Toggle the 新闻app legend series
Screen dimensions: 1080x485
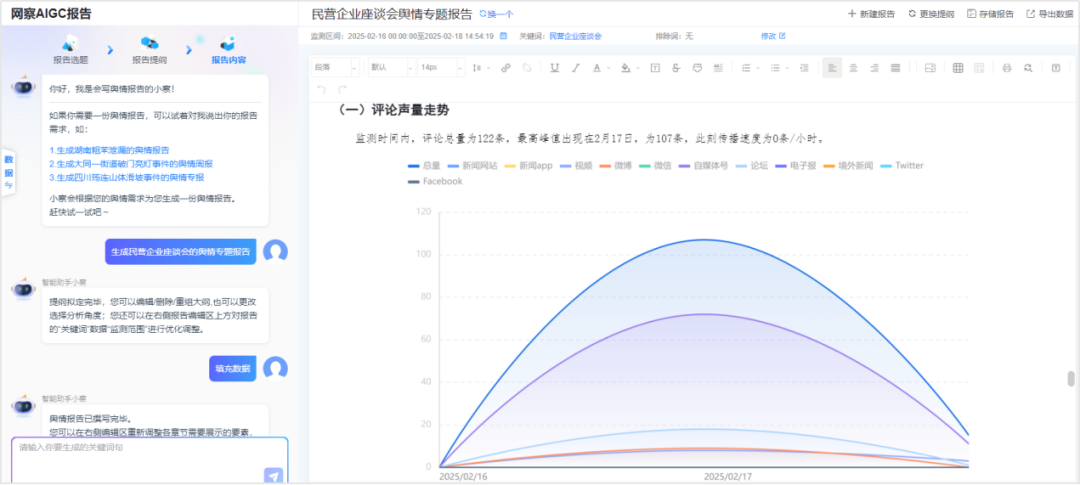point(529,165)
